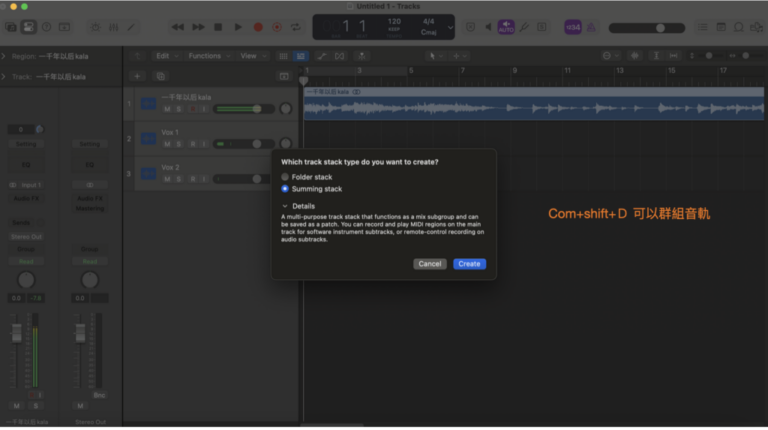The height and width of the screenshot is (430, 768).
Task: Click the red Record button
Action: [x=258, y=27]
